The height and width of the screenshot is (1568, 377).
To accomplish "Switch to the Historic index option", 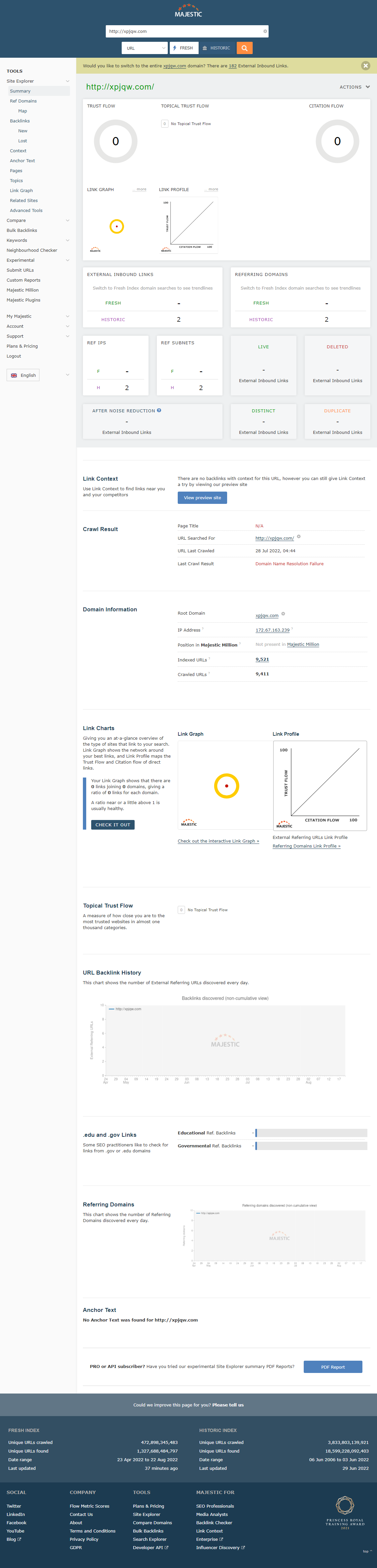I will [217, 48].
